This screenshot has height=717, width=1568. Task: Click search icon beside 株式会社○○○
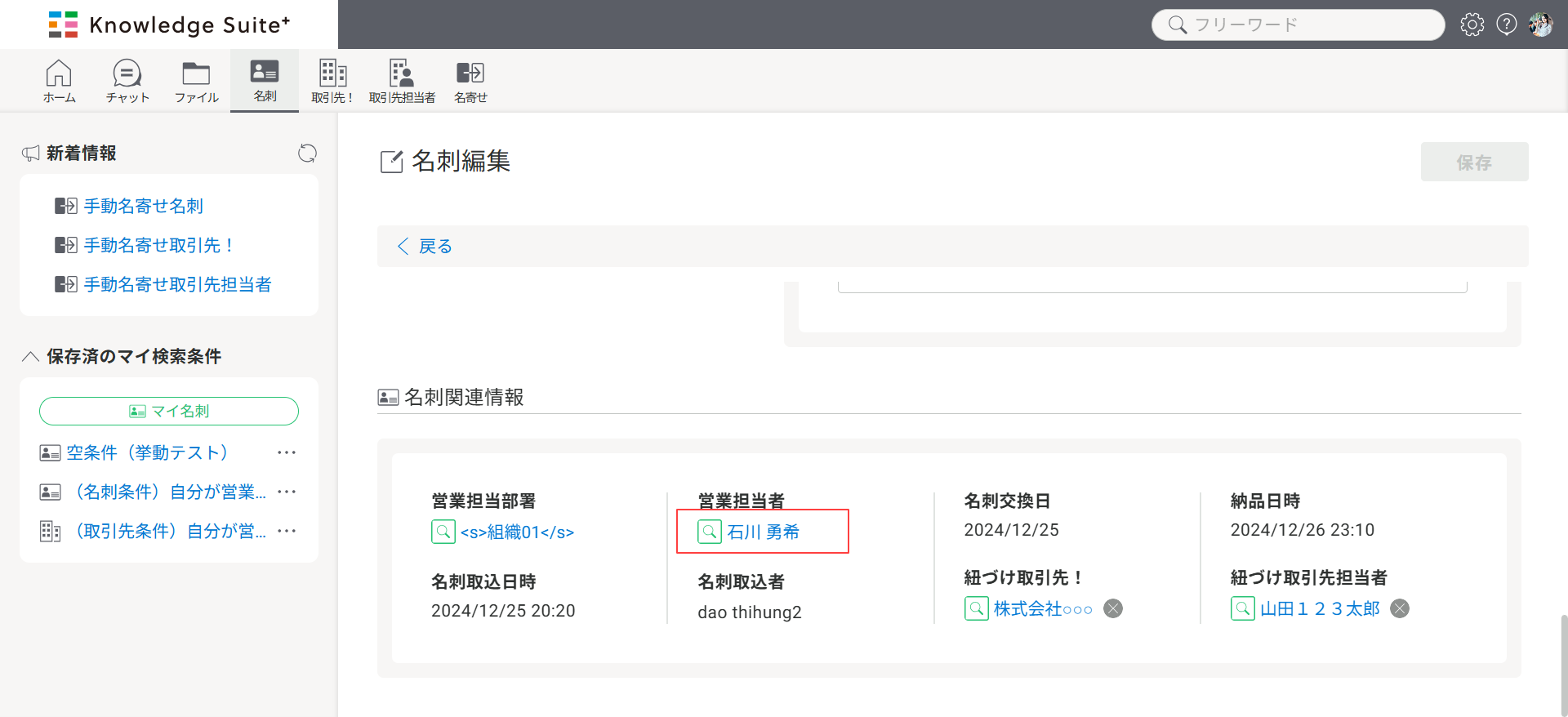coord(977,608)
